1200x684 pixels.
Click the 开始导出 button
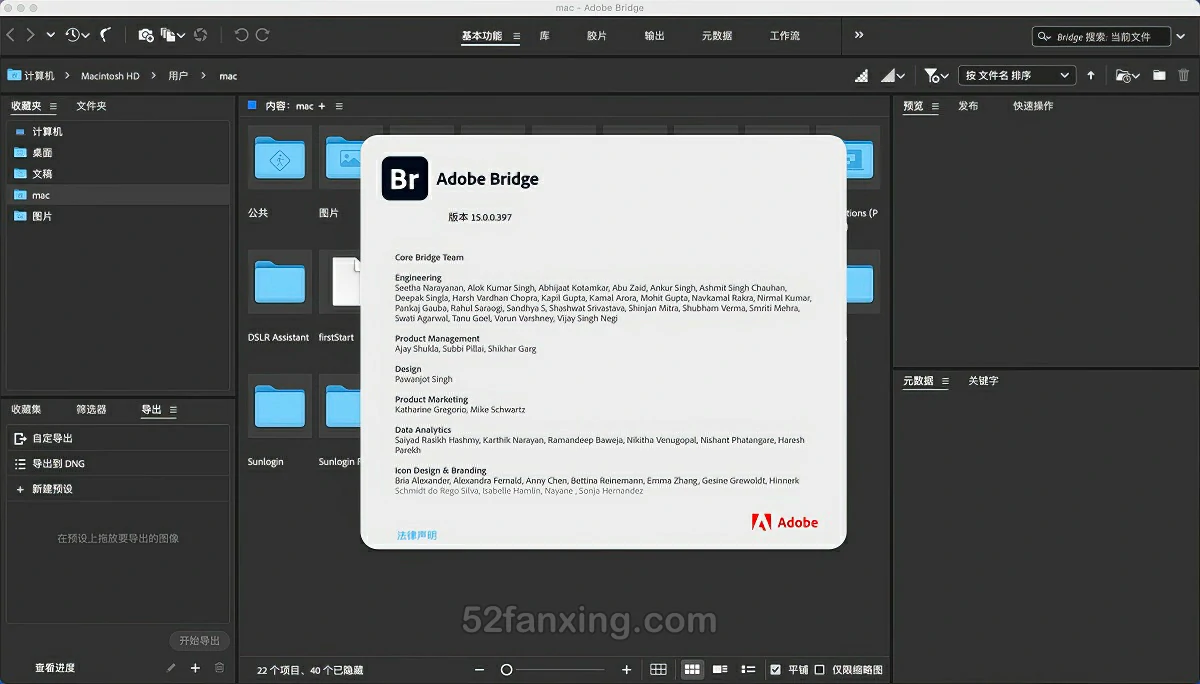[x=199, y=641]
